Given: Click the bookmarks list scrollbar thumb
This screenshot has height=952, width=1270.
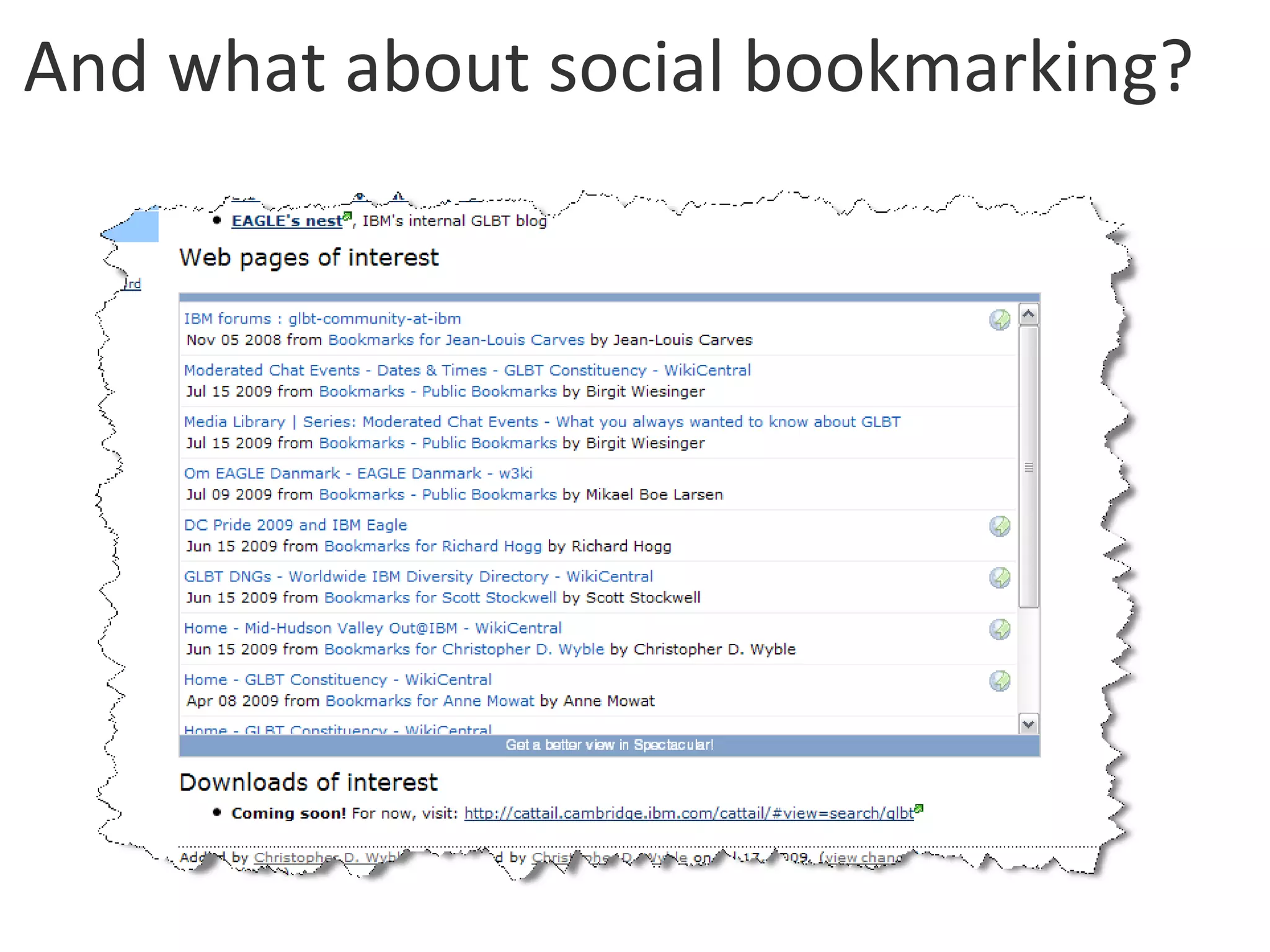Looking at the screenshot, I should [x=1029, y=467].
